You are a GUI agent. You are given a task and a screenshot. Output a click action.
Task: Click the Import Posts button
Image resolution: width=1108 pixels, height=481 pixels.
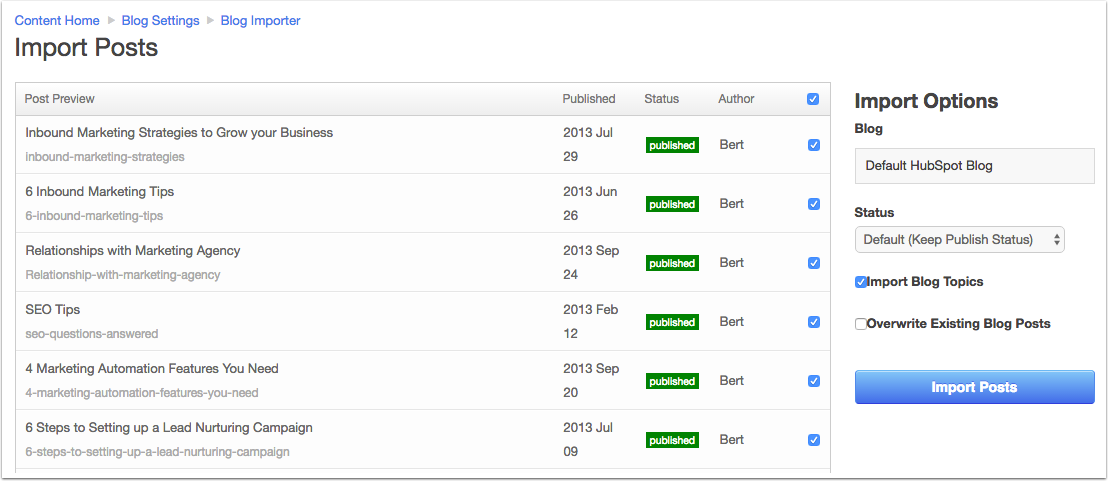tap(974, 387)
